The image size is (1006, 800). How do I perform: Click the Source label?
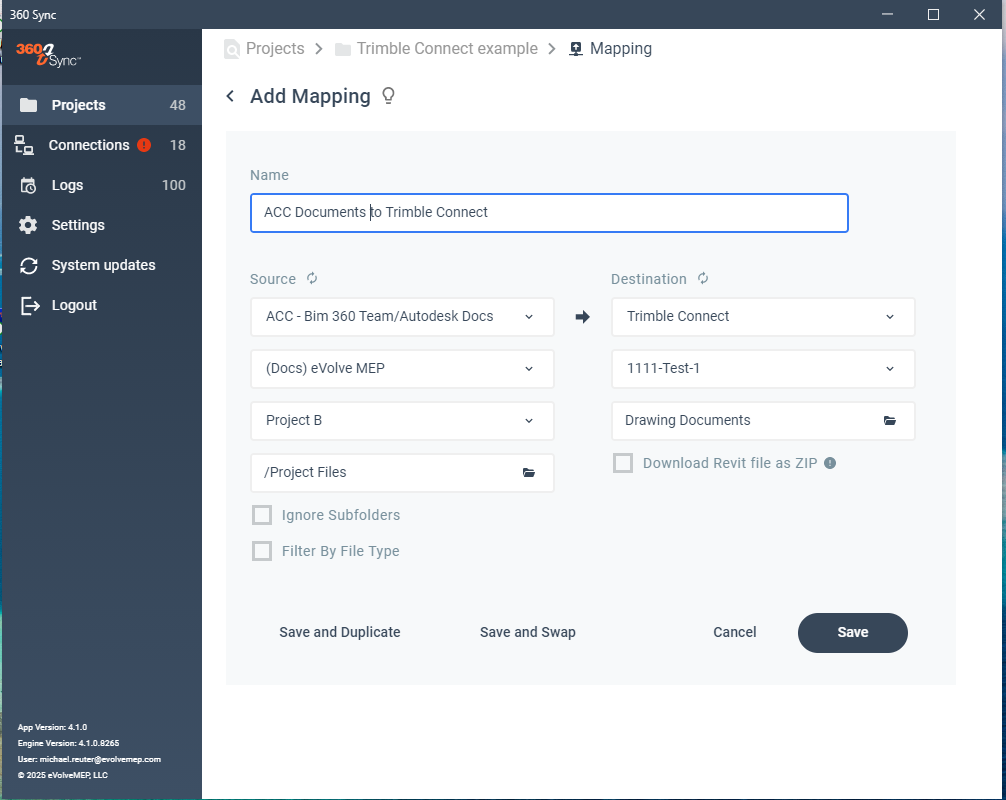click(273, 279)
